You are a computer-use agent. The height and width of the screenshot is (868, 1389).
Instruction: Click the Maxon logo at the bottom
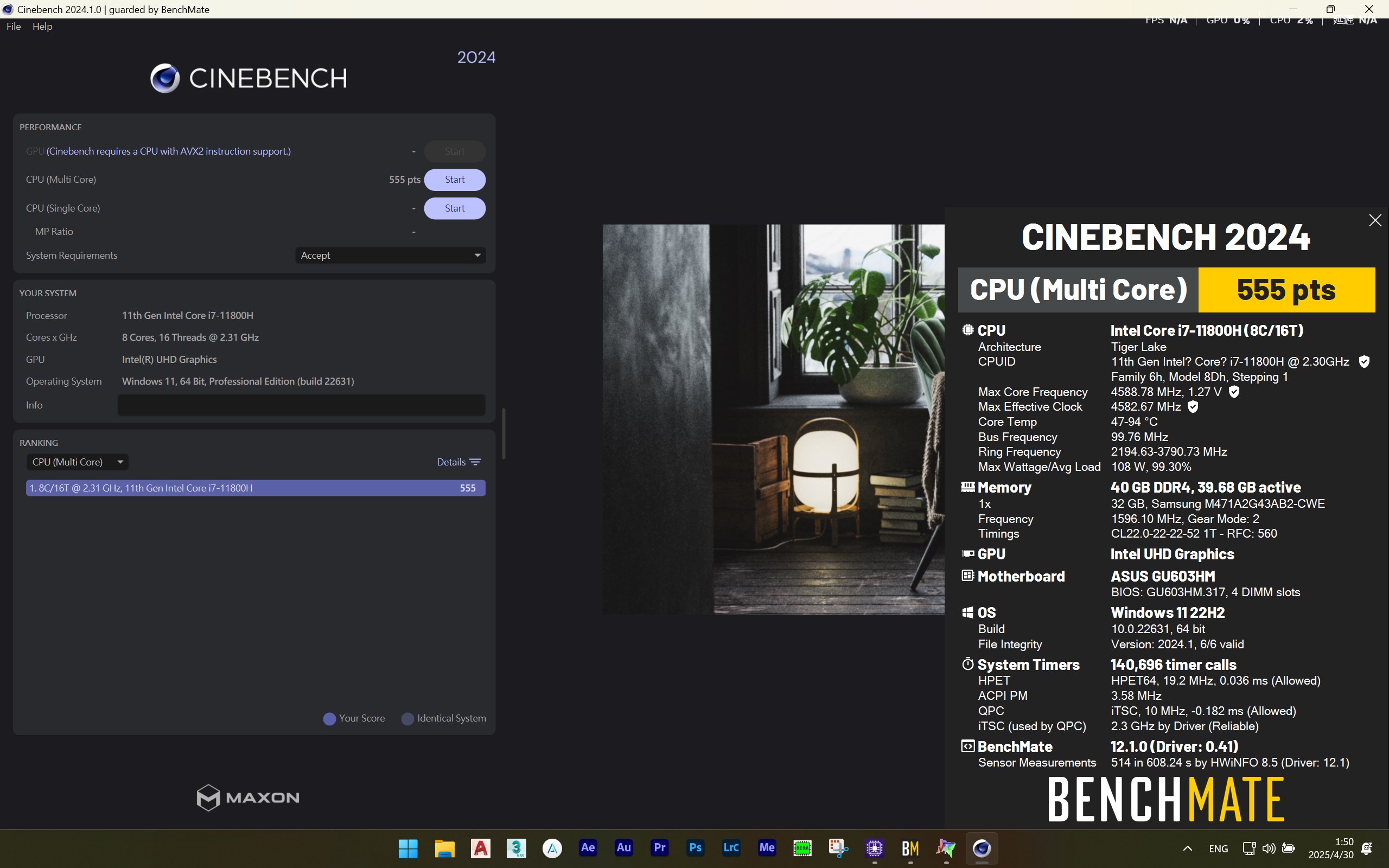point(247,797)
